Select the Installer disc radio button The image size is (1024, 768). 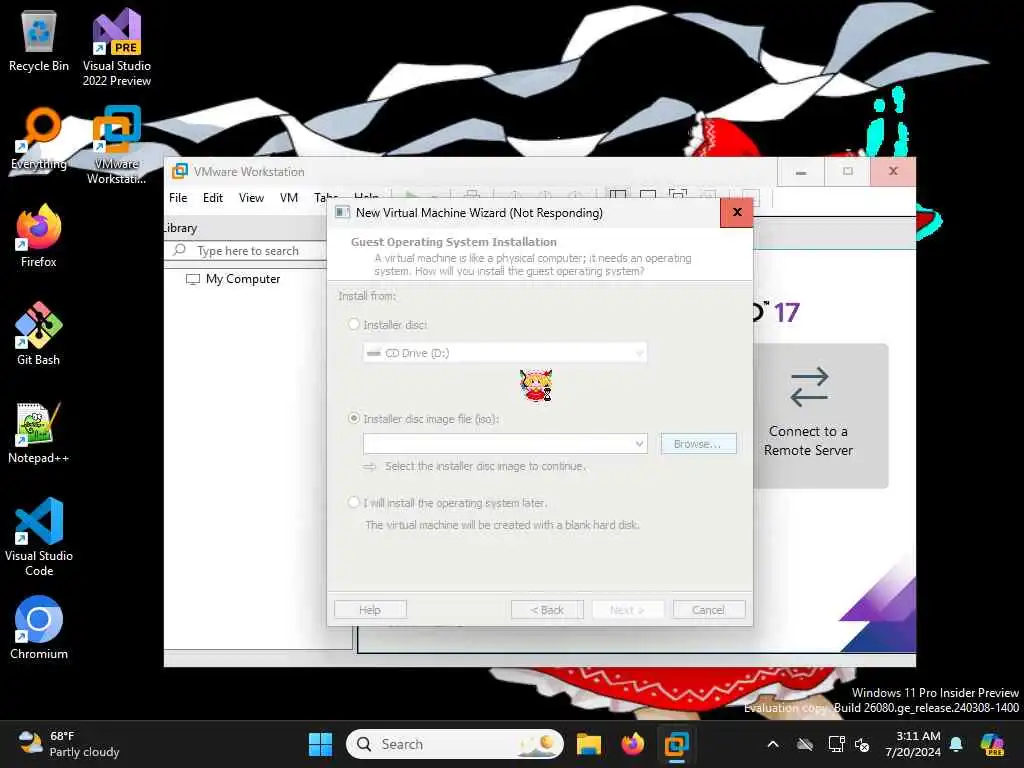pos(354,324)
